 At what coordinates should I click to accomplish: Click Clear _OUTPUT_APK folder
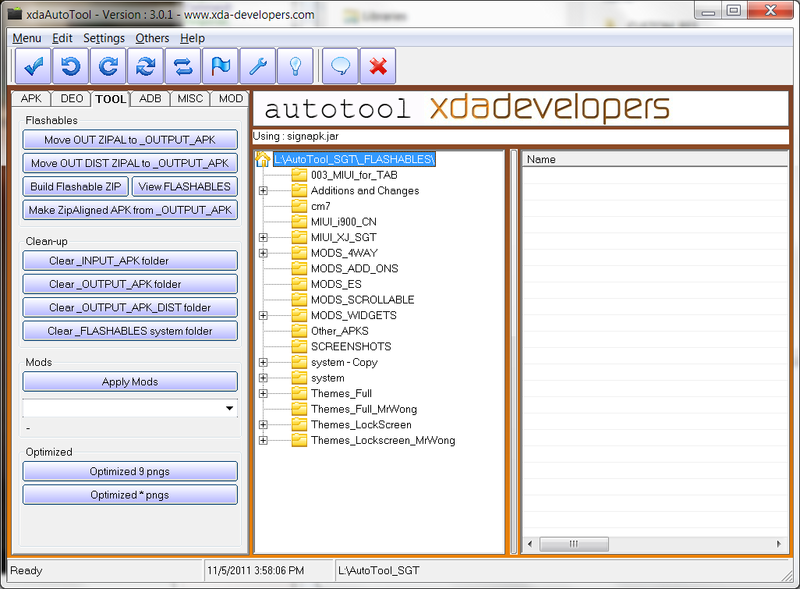point(129,284)
